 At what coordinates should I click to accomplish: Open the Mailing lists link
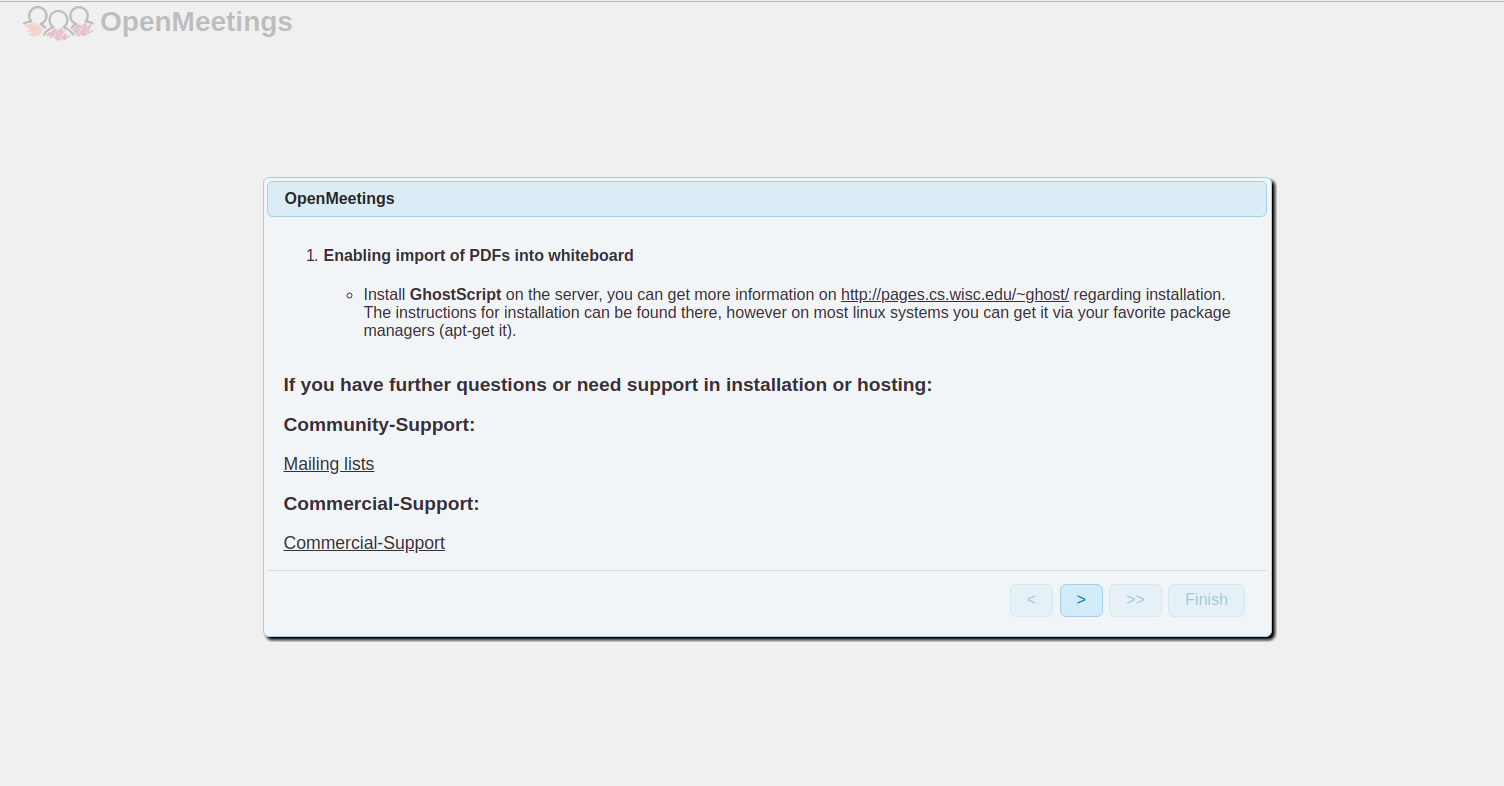coord(329,464)
